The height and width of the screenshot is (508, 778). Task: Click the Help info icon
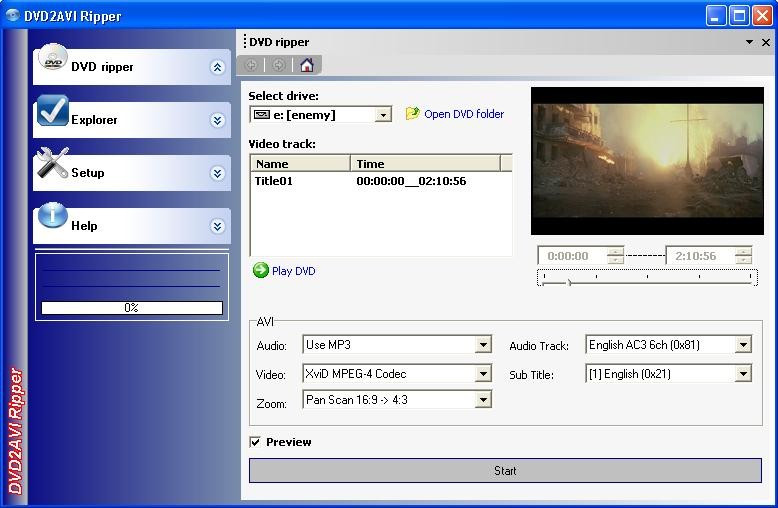53,215
